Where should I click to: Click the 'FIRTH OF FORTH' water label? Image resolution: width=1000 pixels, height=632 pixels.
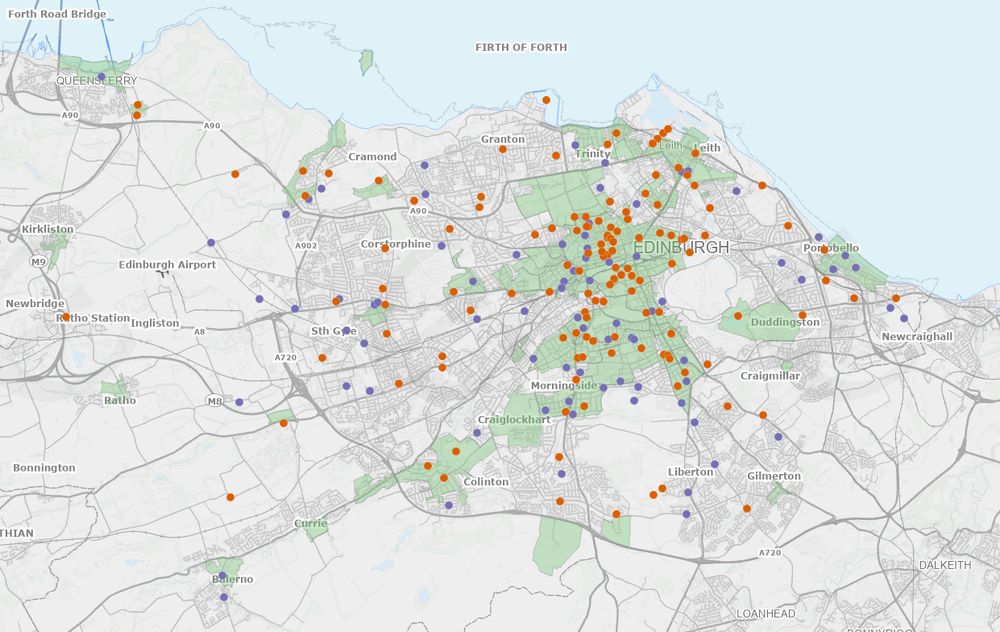[x=521, y=47]
